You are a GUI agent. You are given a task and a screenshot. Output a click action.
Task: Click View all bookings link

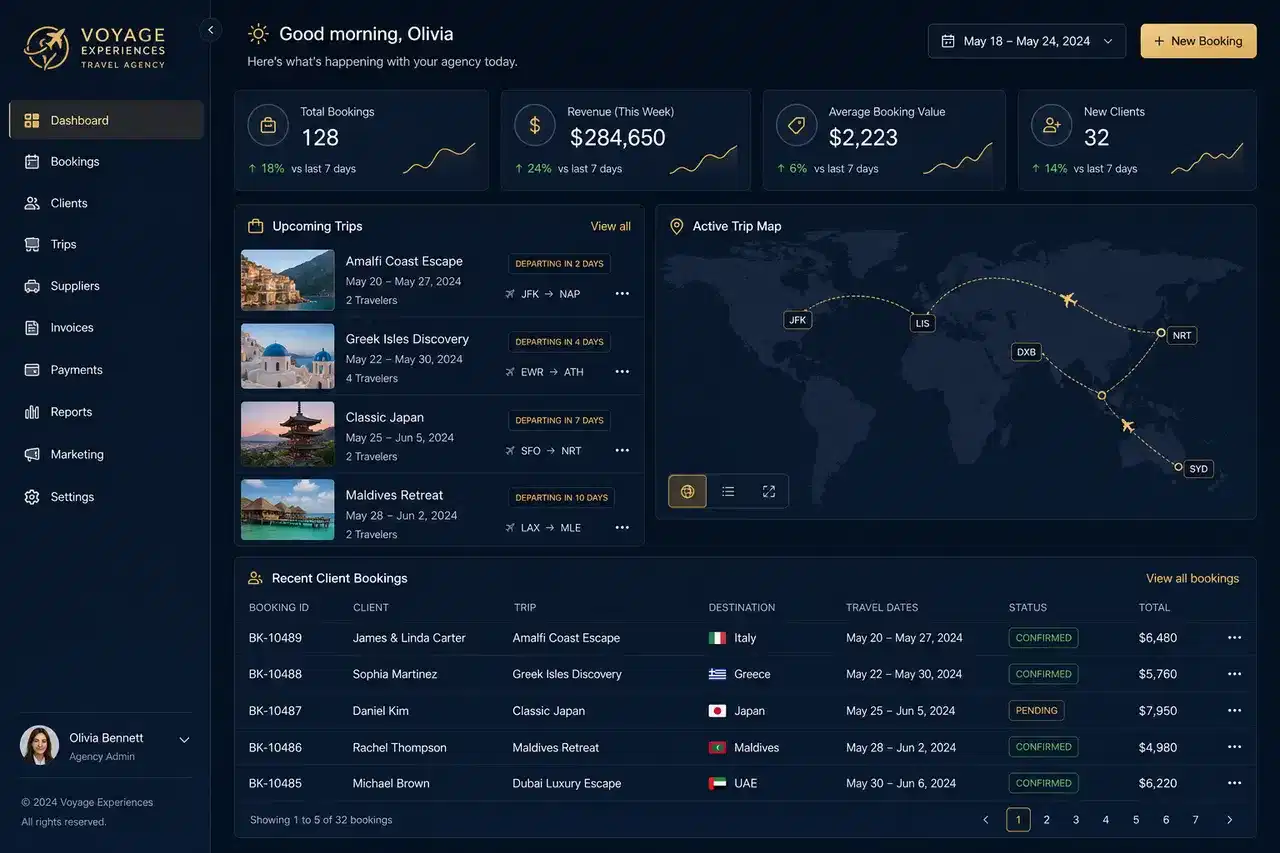(x=1192, y=578)
